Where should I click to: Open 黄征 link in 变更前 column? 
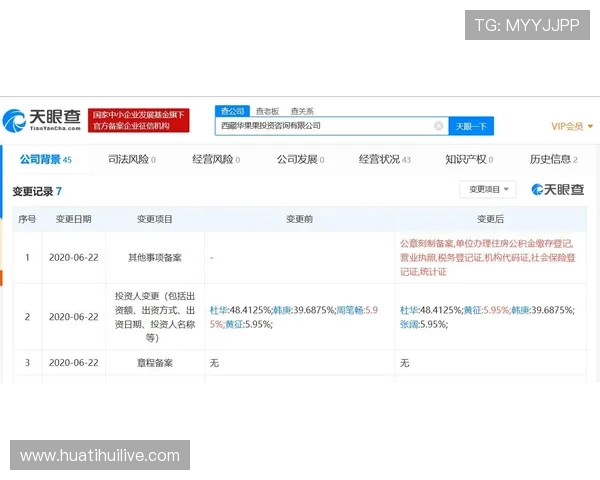coord(234,325)
